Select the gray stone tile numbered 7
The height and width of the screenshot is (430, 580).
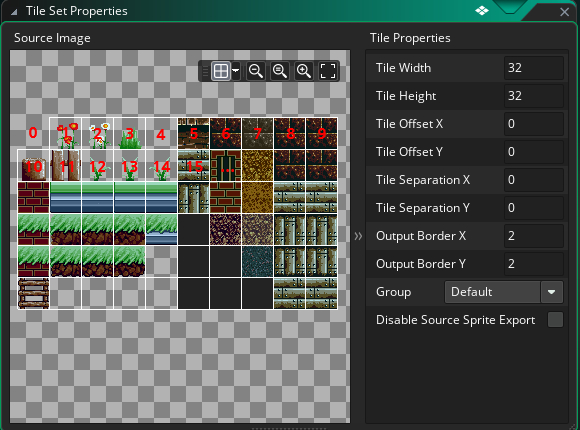[257, 134]
